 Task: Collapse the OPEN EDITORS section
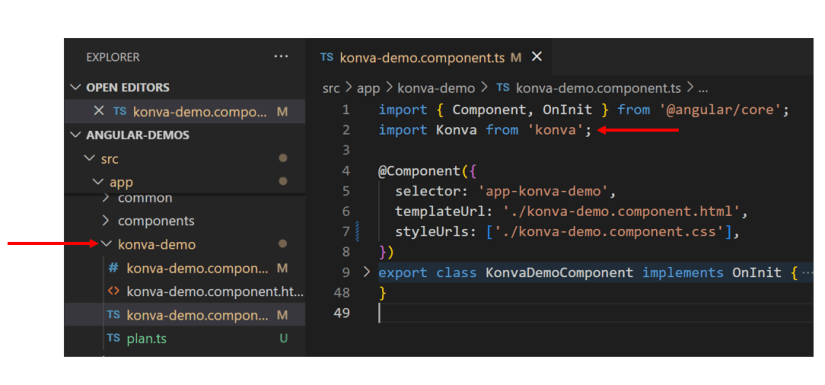[x=76, y=87]
